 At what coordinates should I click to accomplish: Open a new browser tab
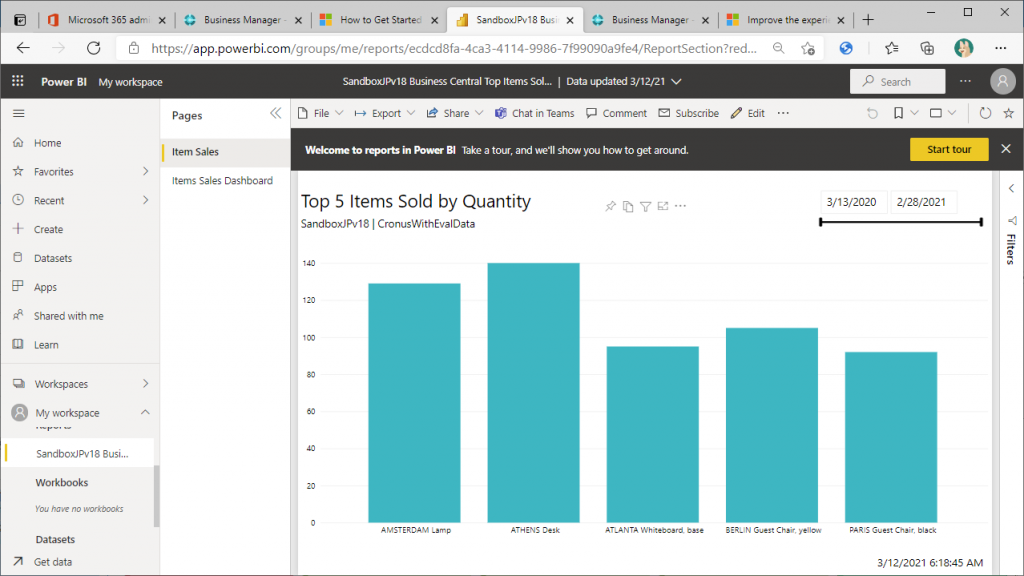coord(868,20)
